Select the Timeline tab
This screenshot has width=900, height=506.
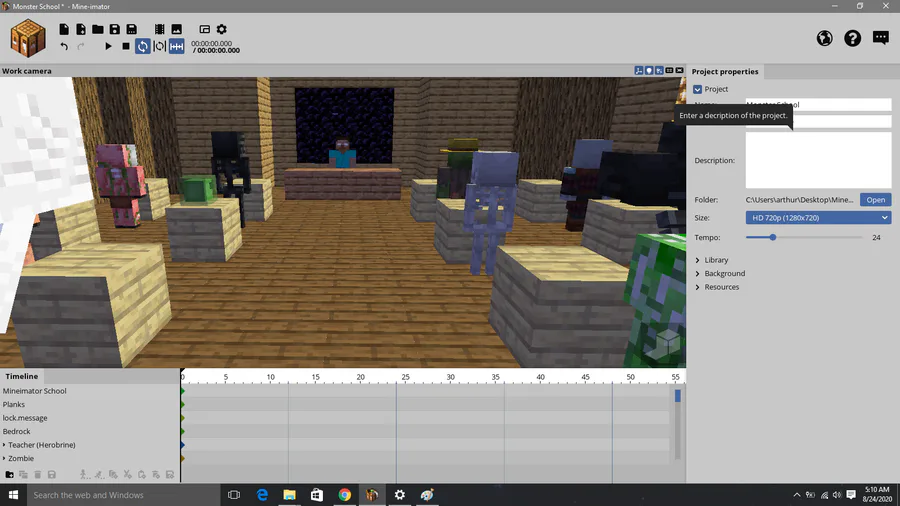click(22, 376)
